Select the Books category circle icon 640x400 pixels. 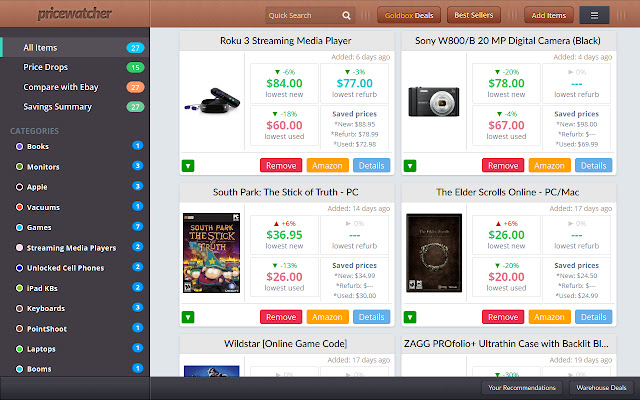(19, 146)
